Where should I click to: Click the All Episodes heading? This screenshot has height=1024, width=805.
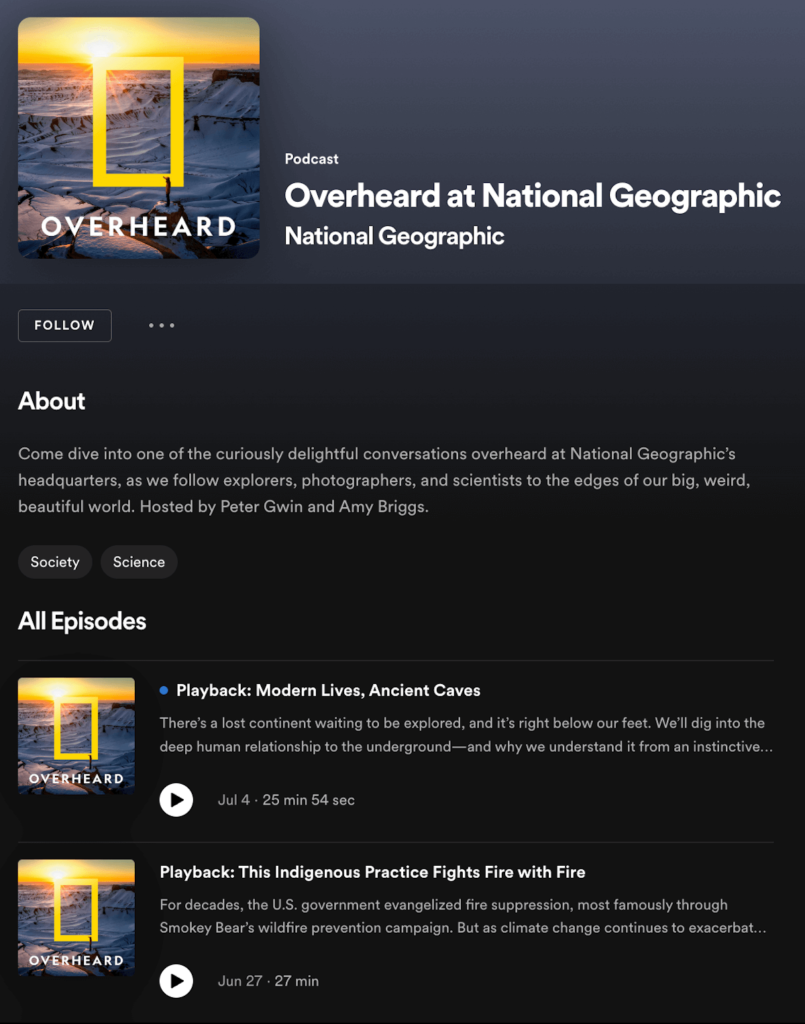click(x=82, y=621)
